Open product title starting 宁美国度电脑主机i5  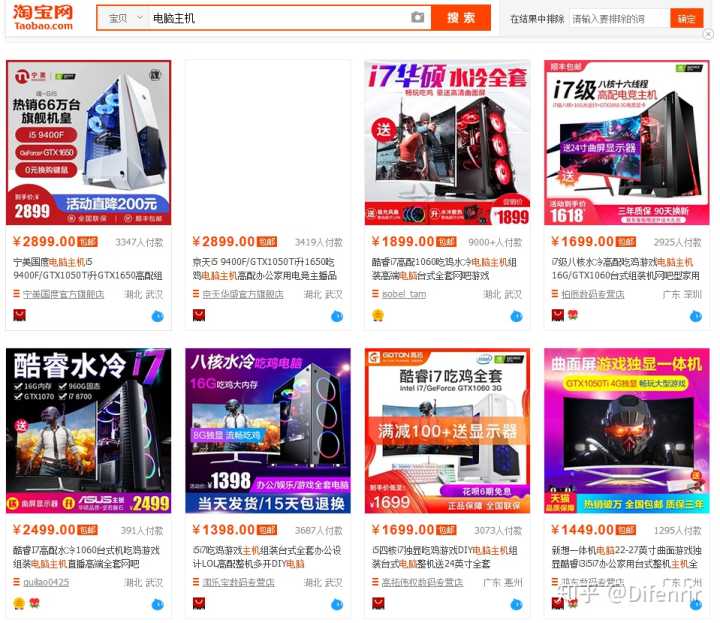(x=87, y=269)
